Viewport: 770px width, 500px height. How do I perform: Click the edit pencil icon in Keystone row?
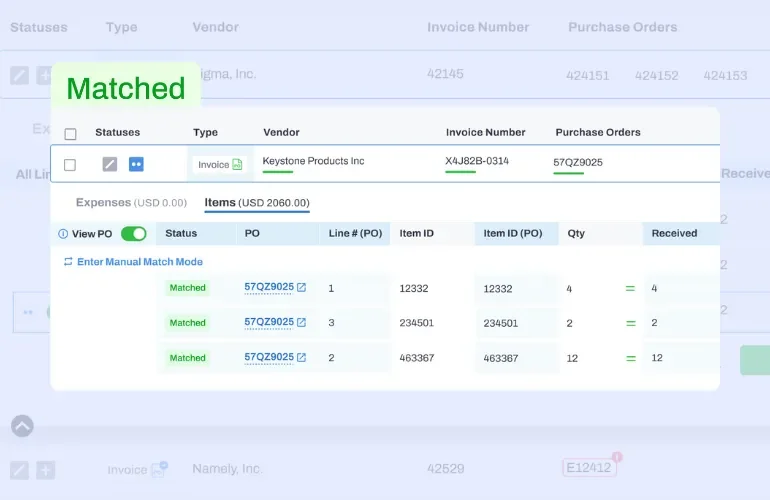[110, 164]
